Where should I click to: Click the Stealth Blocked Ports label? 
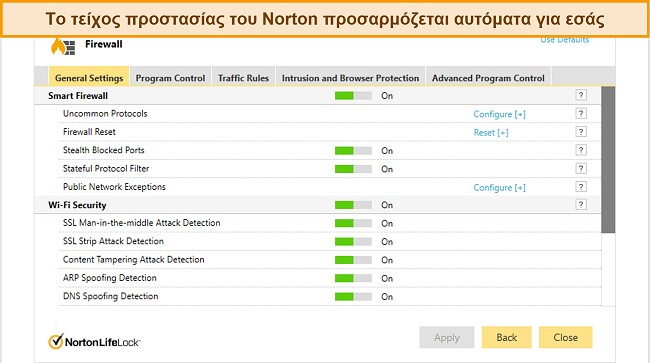coord(104,150)
